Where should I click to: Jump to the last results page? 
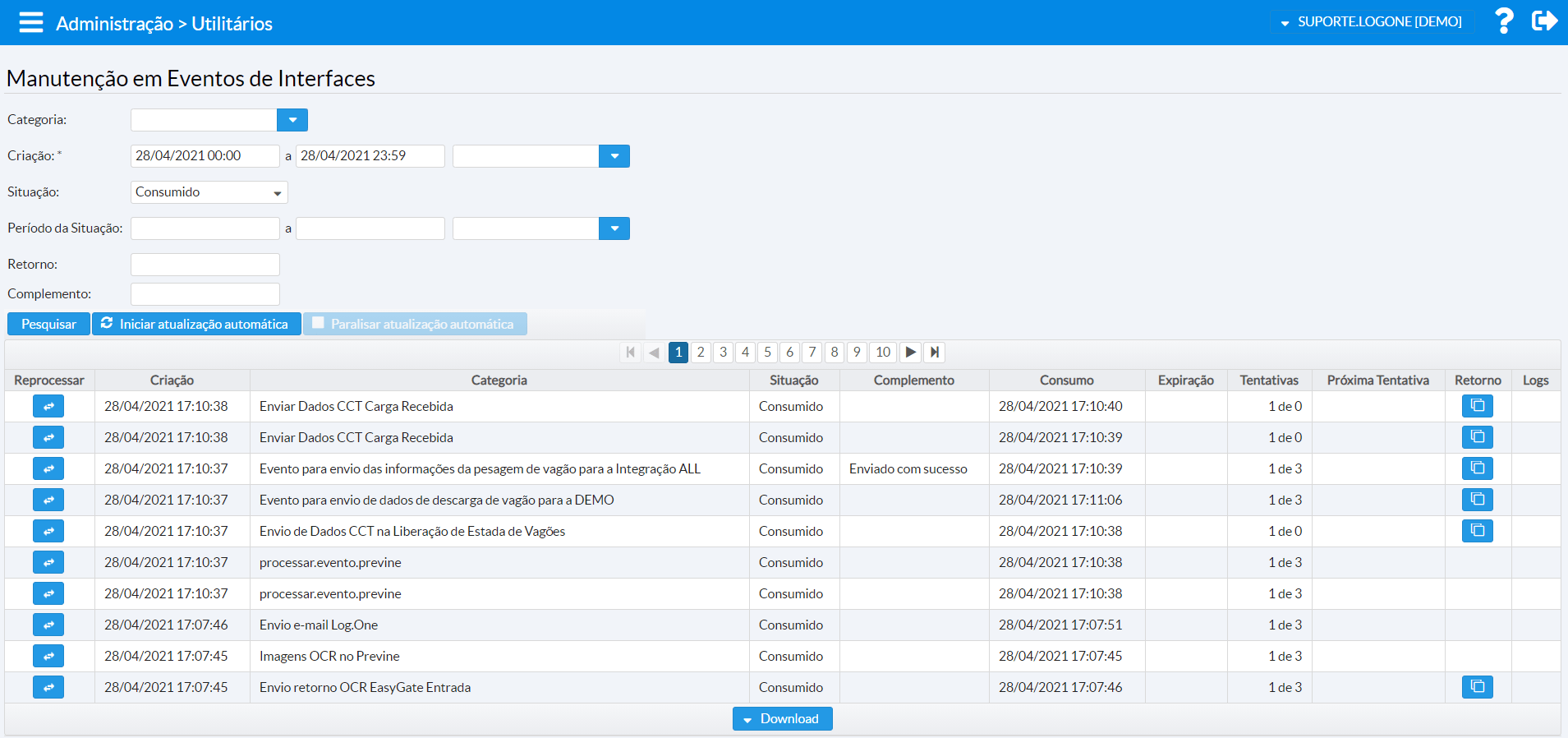tap(934, 353)
